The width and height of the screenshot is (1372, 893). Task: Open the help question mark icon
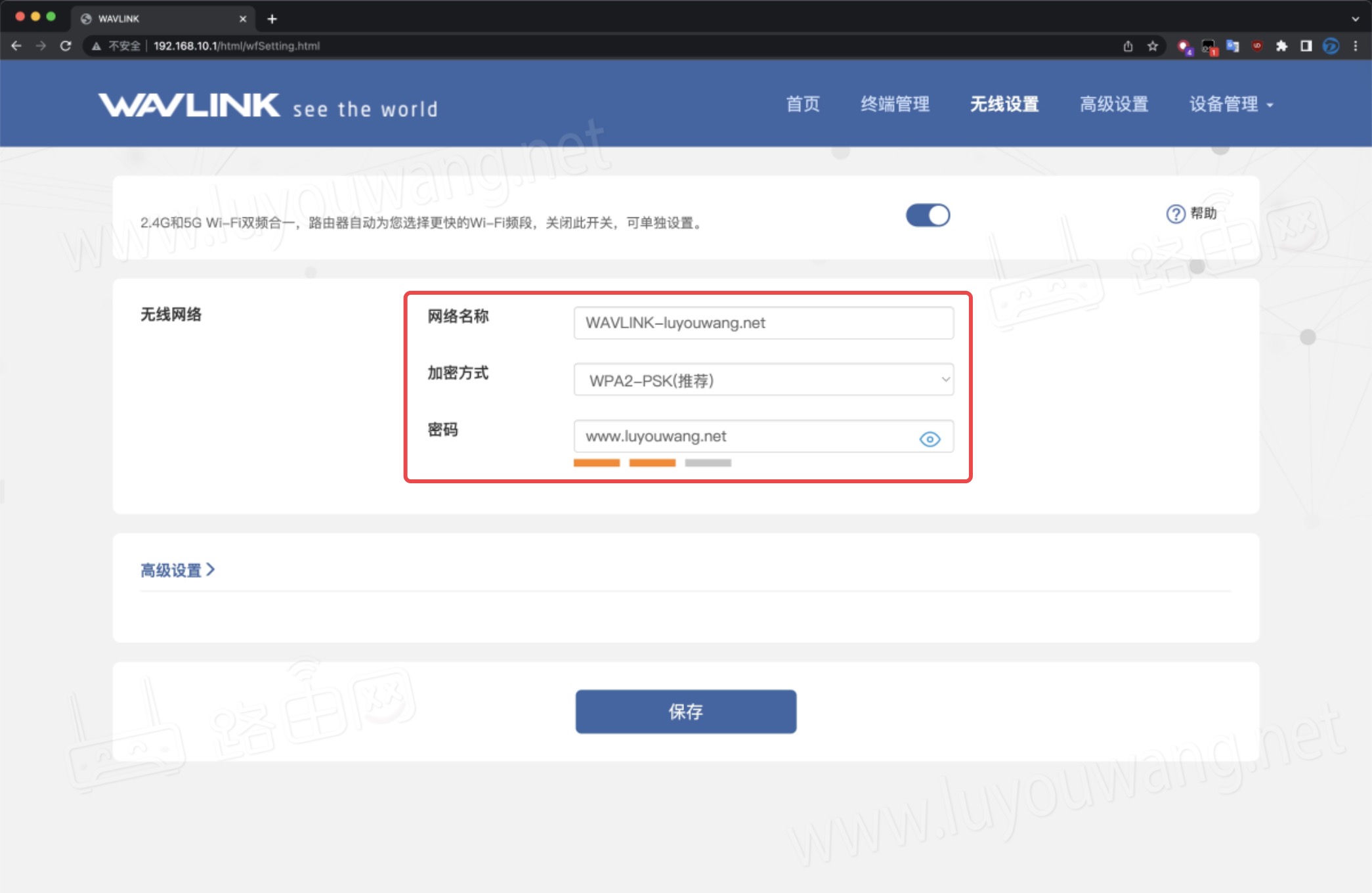(x=1175, y=214)
